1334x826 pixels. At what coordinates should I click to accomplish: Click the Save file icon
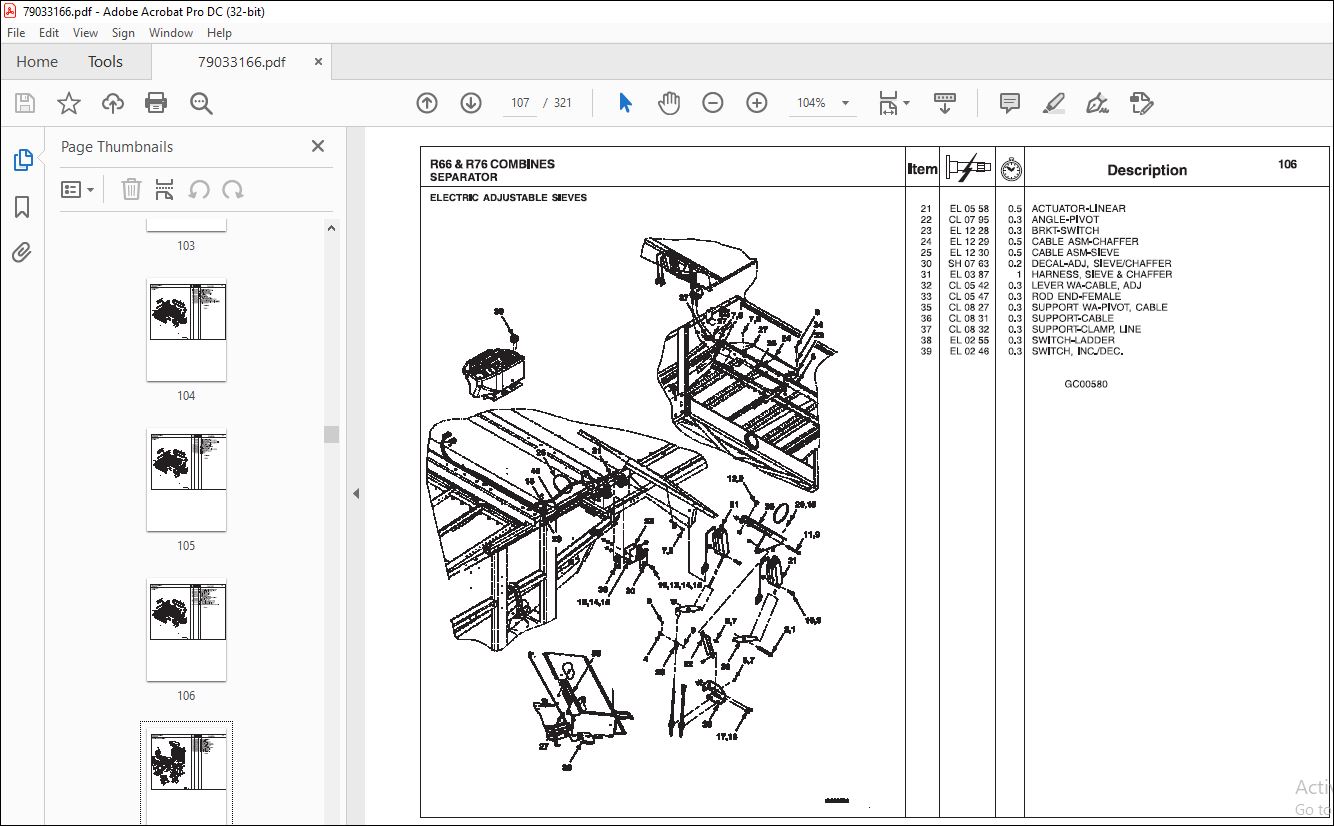tap(25, 103)
